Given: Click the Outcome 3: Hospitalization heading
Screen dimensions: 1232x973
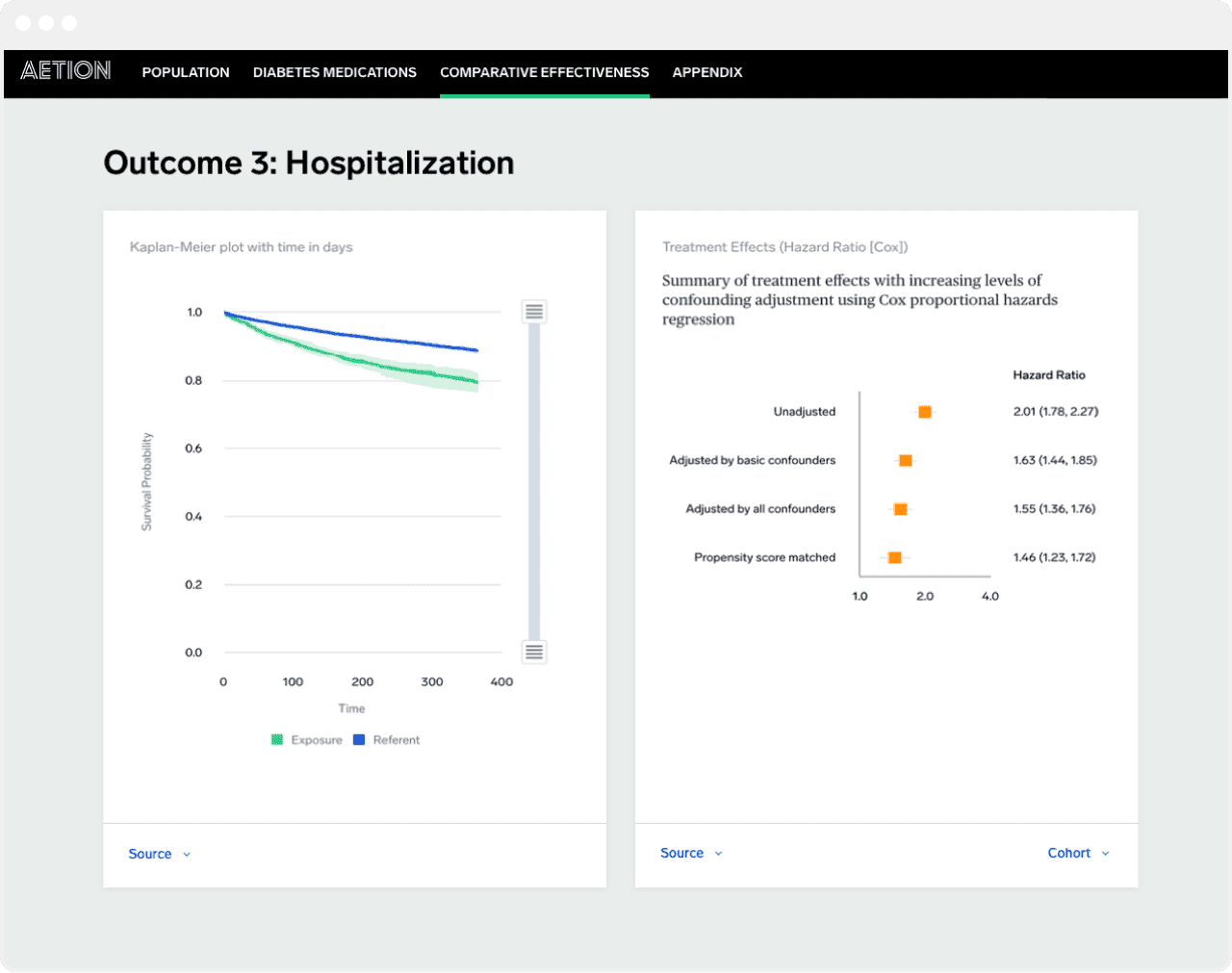Looking at the screenshot, I should 309,163.
